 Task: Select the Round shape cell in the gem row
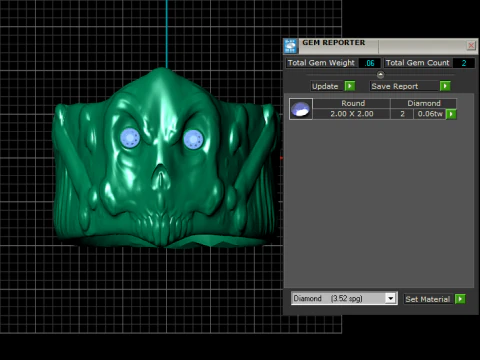pyautogui.click(x=352, y=103)
